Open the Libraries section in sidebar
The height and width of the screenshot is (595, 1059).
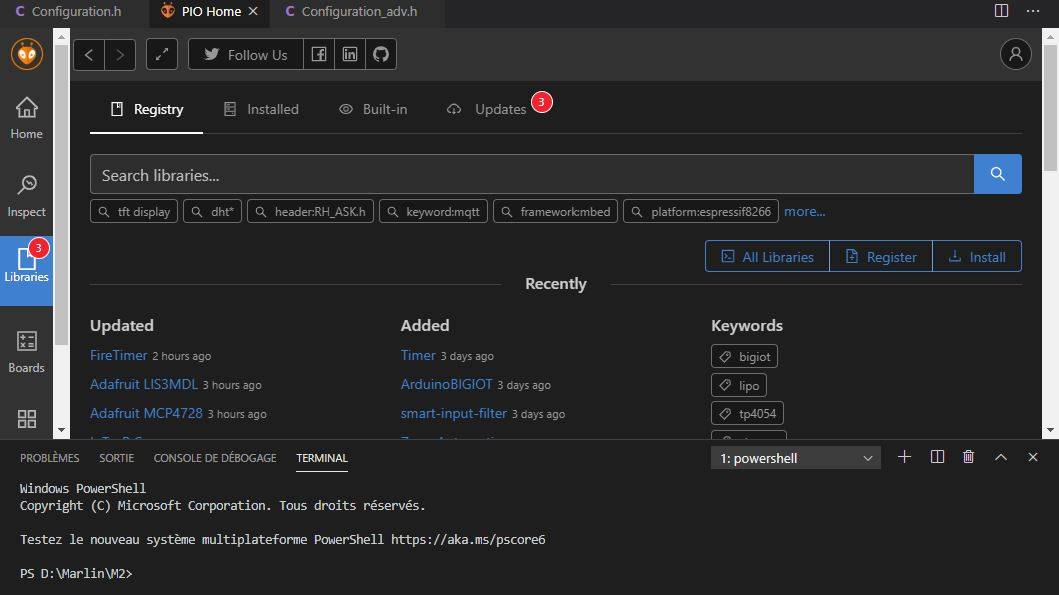[26, 270]
